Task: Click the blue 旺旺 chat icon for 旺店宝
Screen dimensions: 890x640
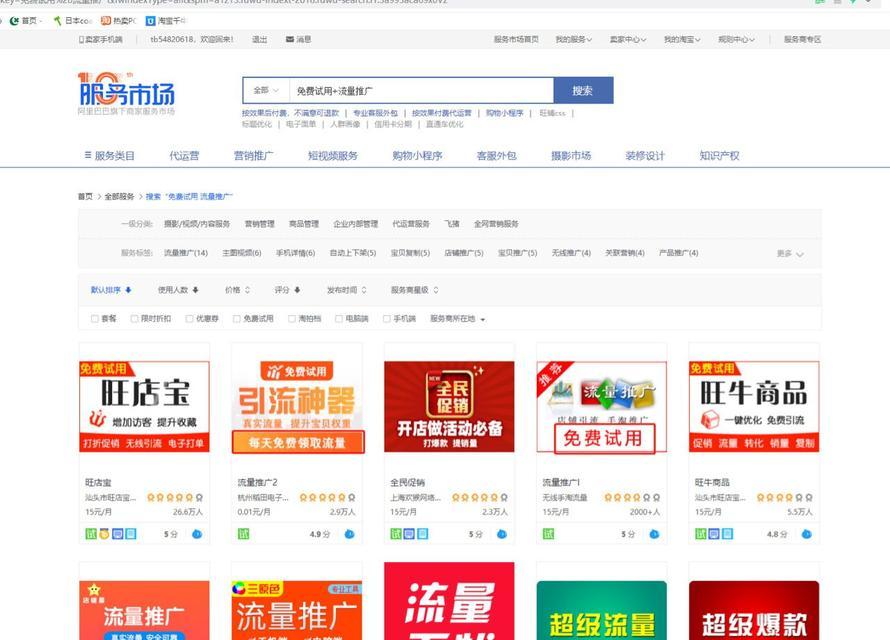Action: pyautogui.click(x=197, y=534)
